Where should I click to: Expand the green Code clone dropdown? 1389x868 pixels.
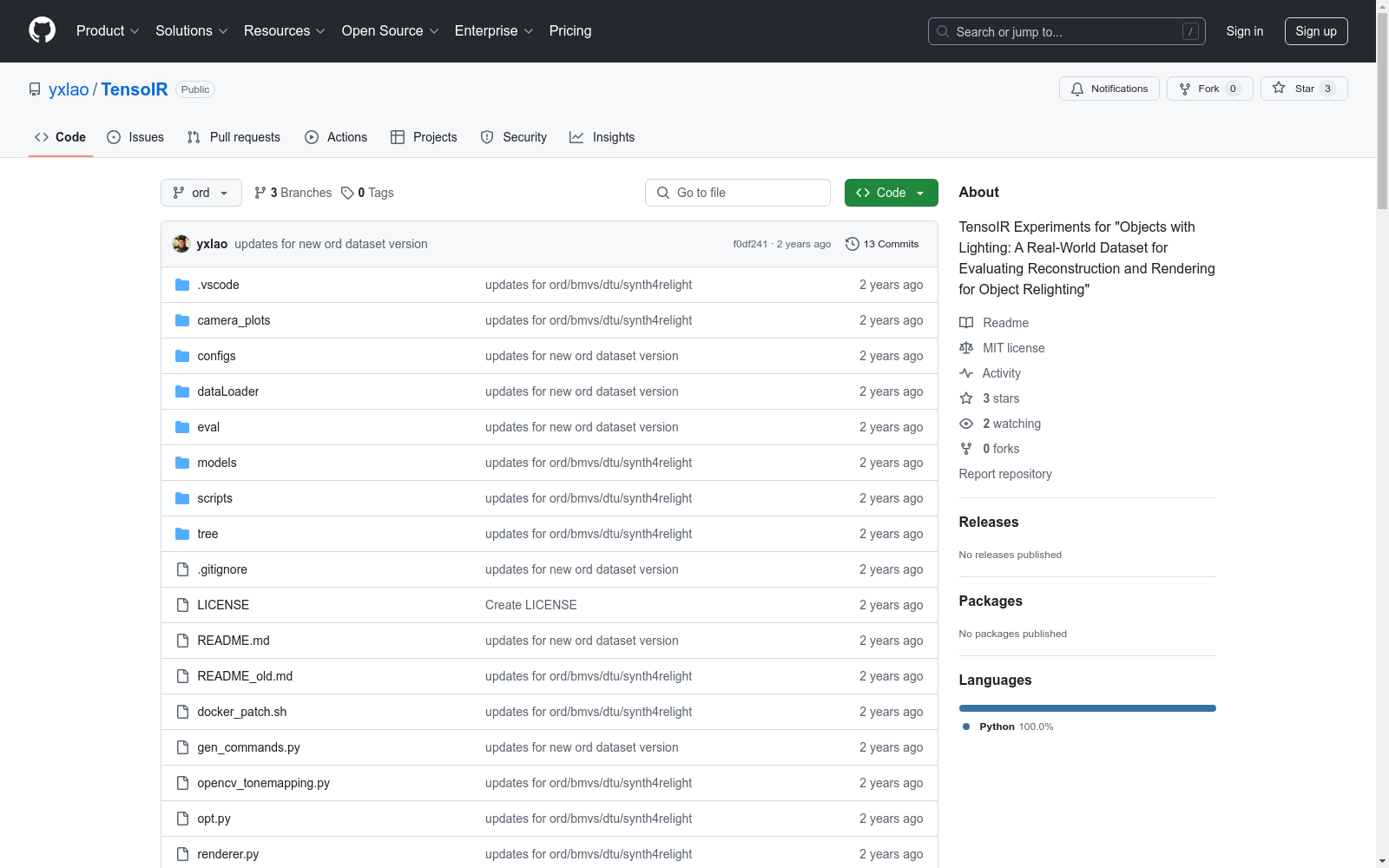(892, 193)
